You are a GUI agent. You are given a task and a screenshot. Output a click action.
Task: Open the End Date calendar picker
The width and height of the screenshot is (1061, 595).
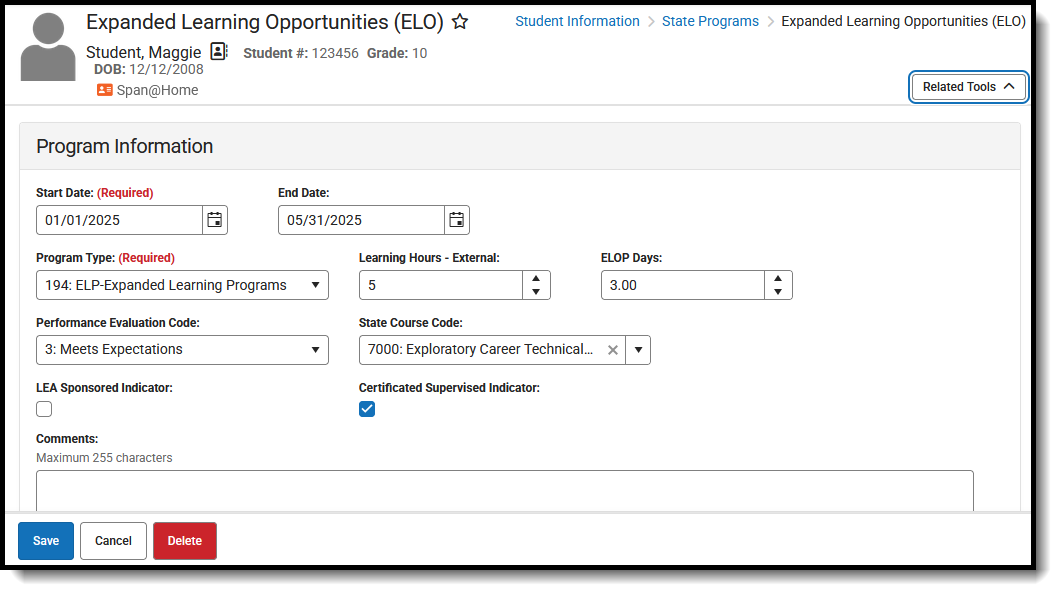coord(457,220)
